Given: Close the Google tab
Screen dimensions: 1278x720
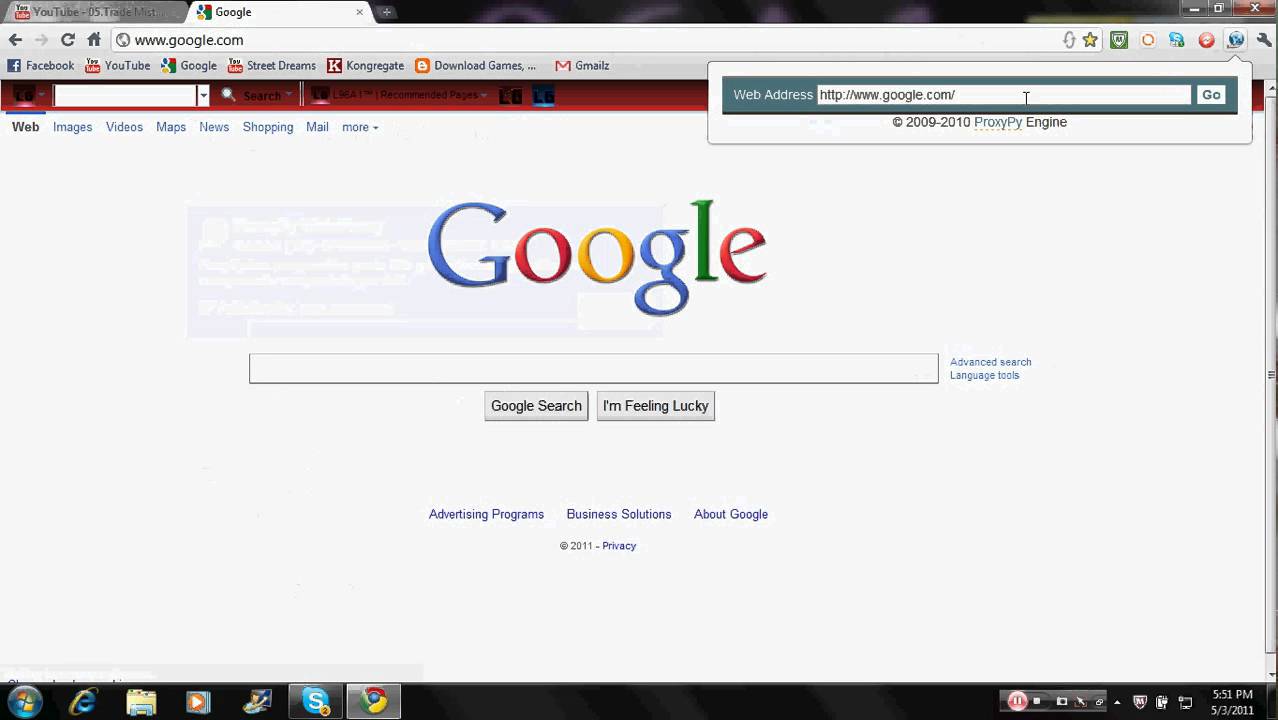Looking at the screenshot, I should 359,12.
